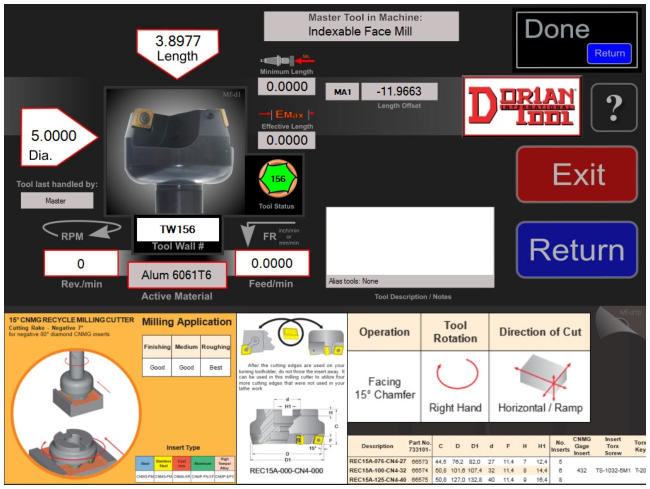Select the Rev./min 0 field
The image size is (650, 489).
click(81, 263)
